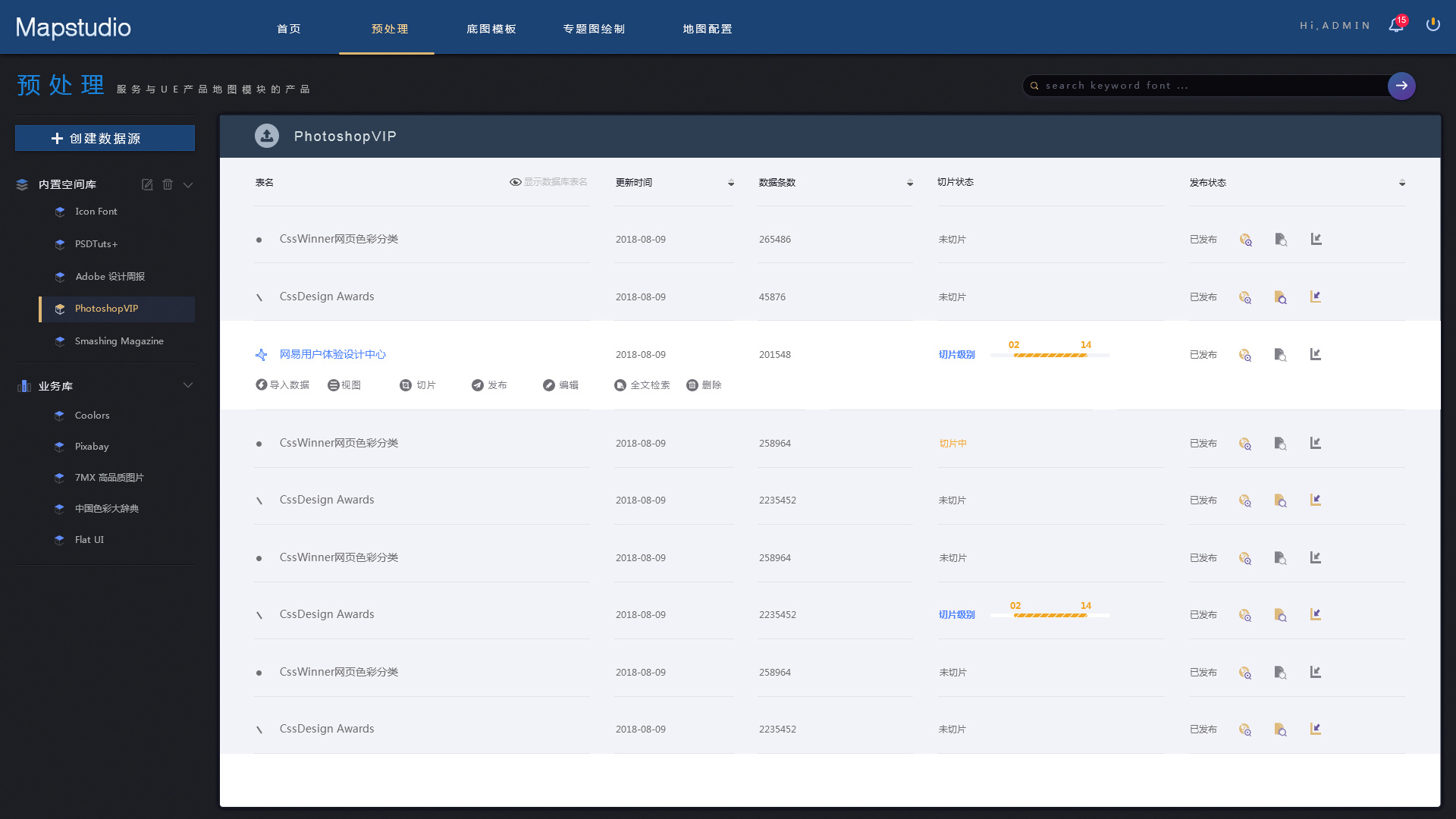Click the full-text search icon in expanded row
This screenshot has height=819, width=1456.
(x=620, y=385)
